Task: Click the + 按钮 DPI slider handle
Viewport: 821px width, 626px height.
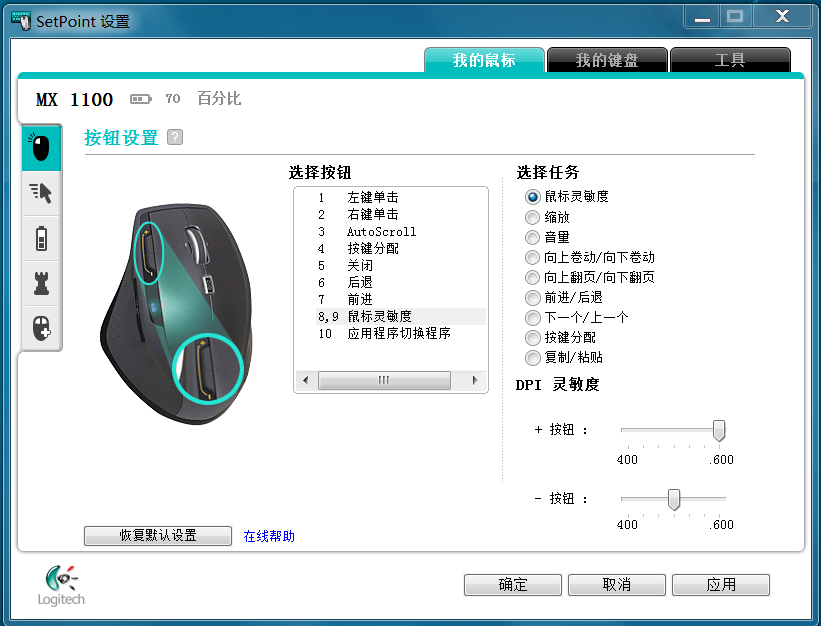Action: pos(719,430)
